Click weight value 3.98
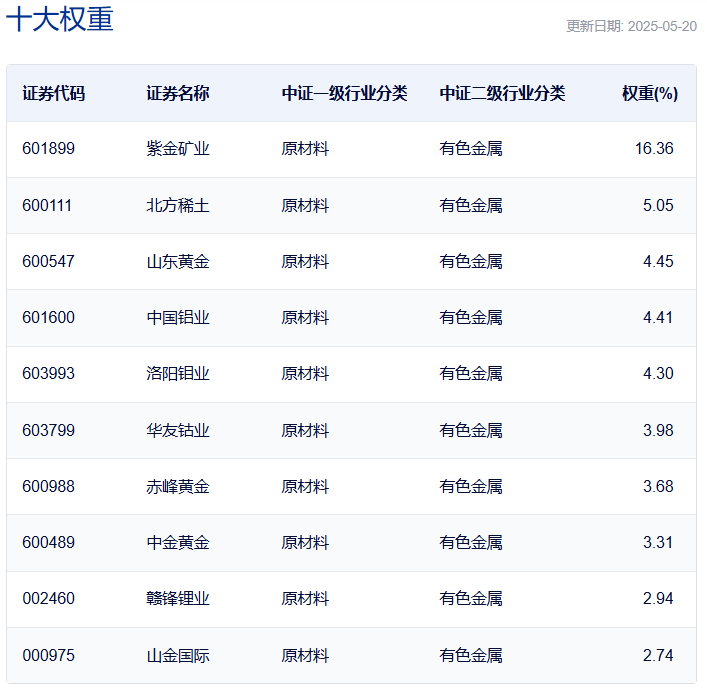 point(658,430)
